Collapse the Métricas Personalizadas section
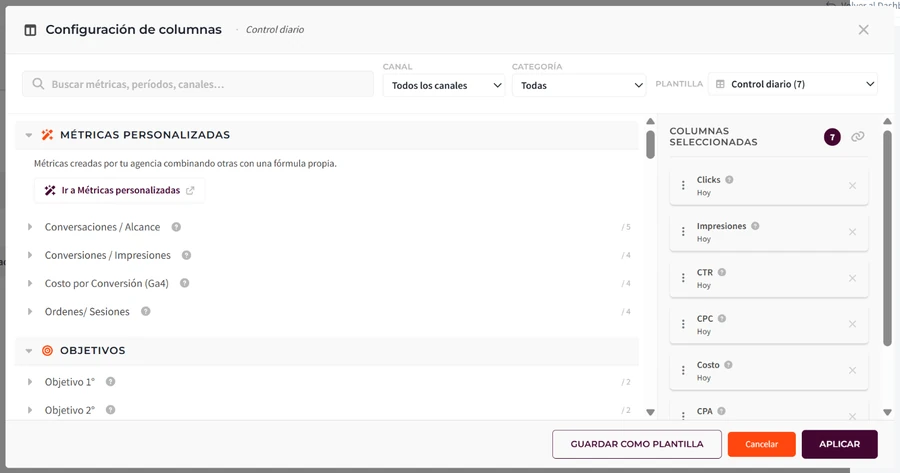The width and height of the screenshot is (900, 473). click(29, 135)
